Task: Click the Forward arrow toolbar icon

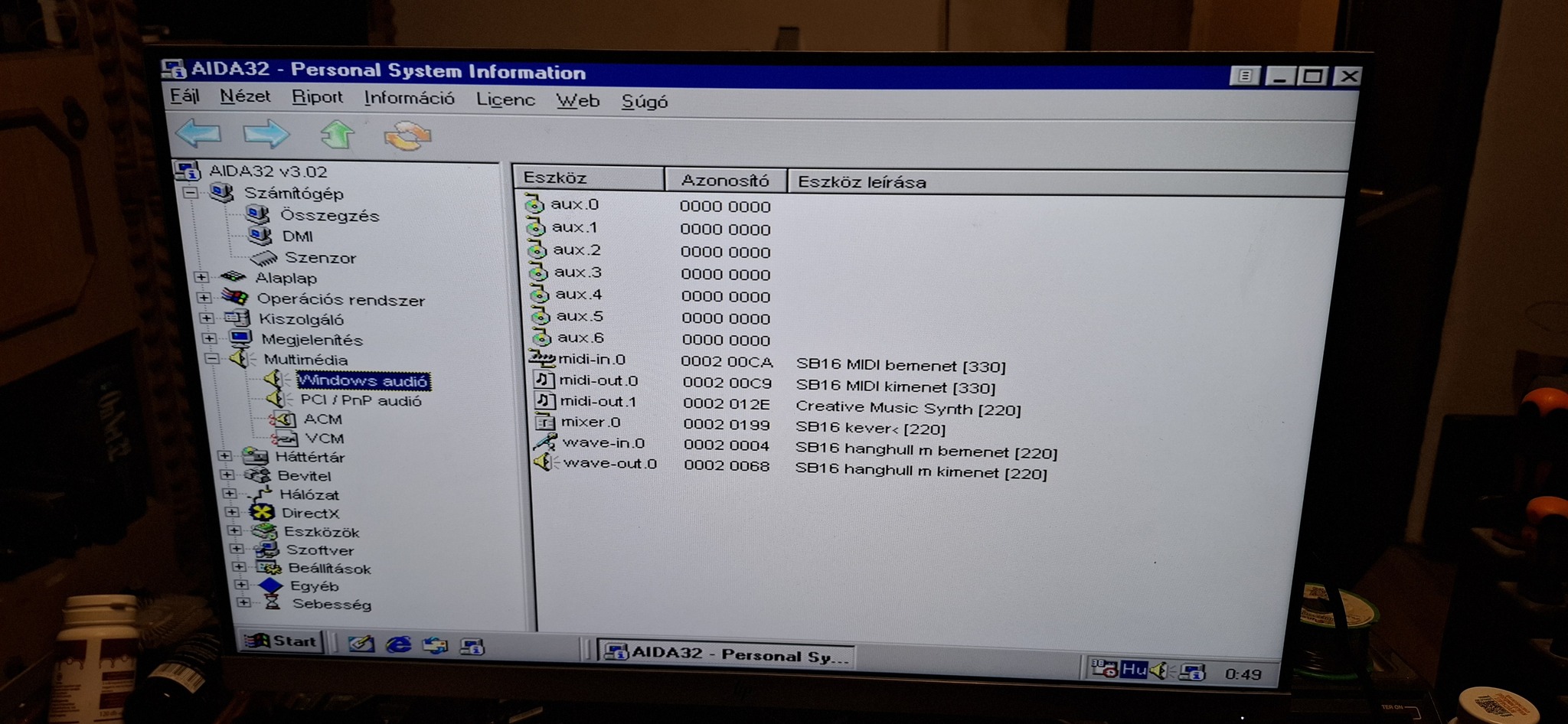Action: click(266, 135)
